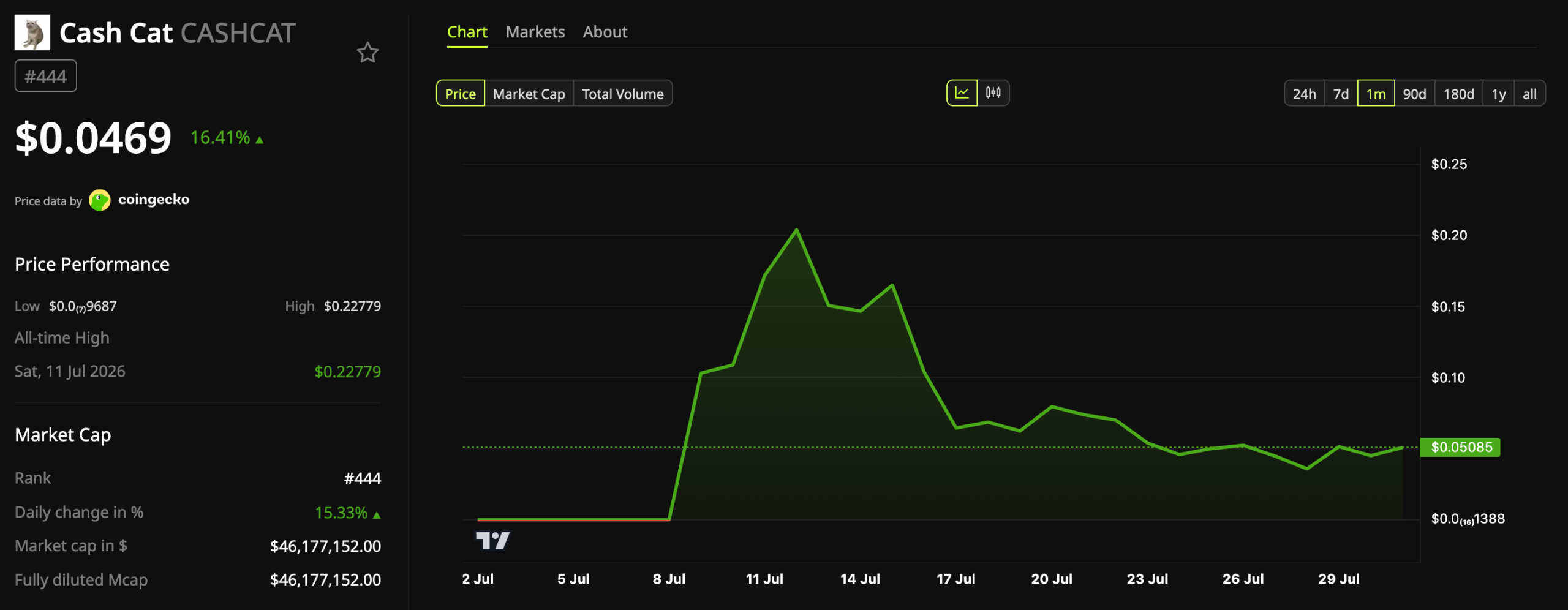Select the Market Cap chart mode
The height and width of the screenshot is (610, 1568).
[529, 94]
